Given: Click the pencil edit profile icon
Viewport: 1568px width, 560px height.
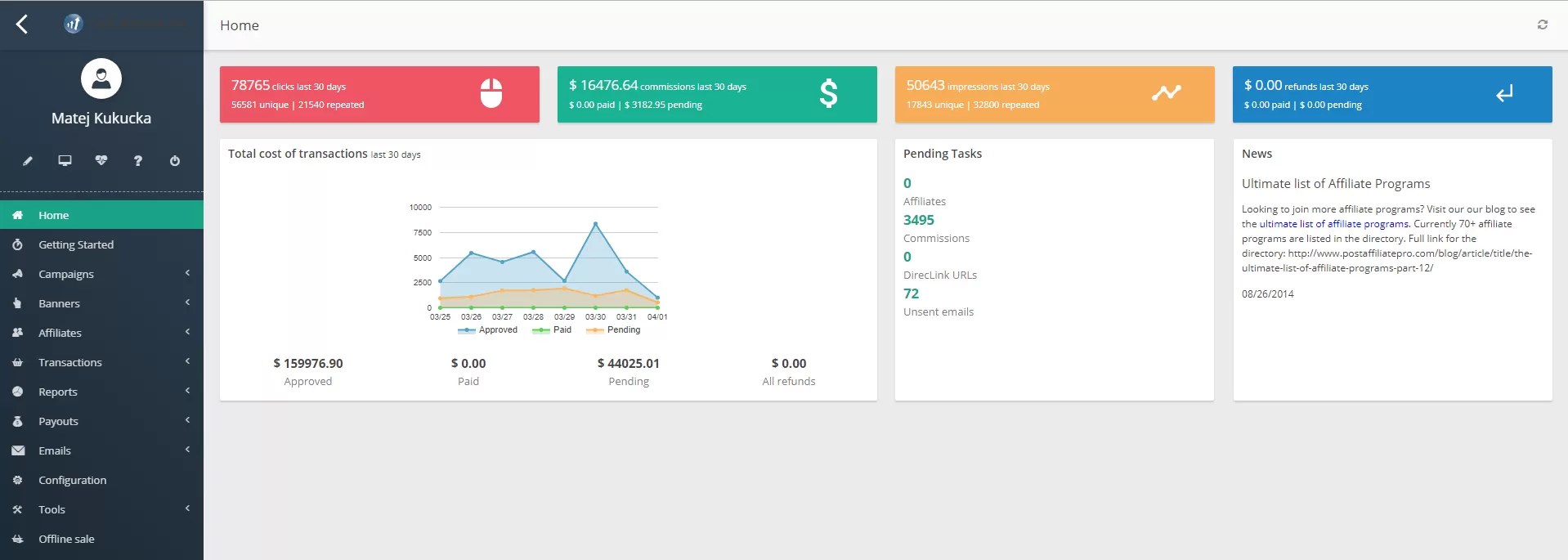Looking at the screenshot, I should [28, 161].
